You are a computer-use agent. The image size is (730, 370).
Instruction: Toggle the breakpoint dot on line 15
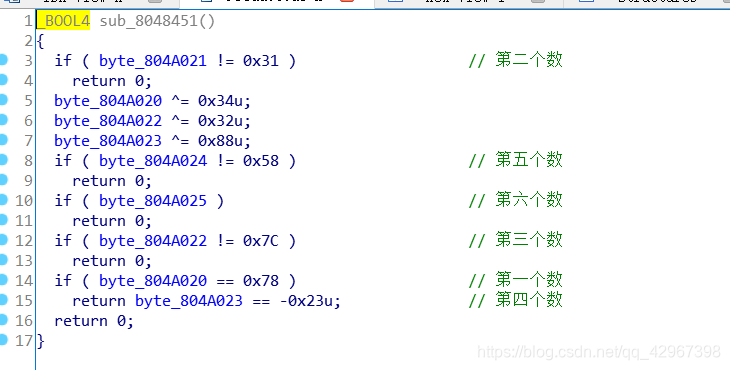coord(3,300)
